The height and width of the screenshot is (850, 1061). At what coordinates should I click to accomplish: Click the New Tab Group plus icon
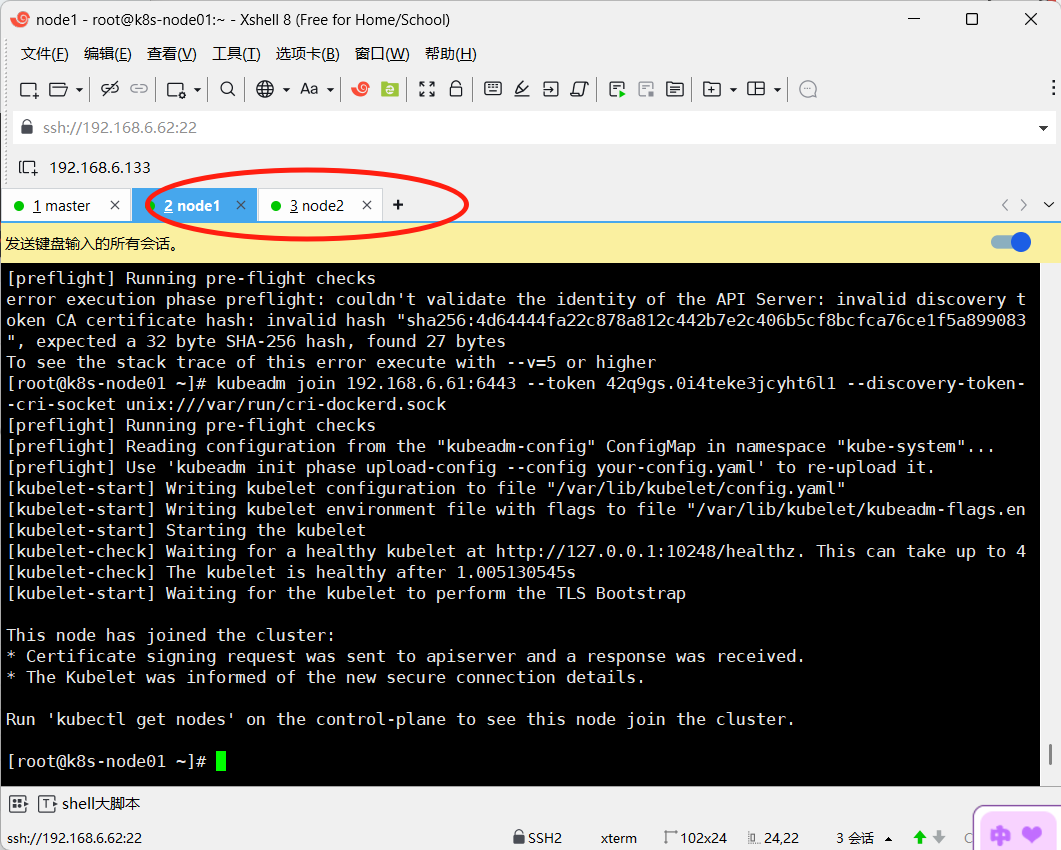(712, 89)
